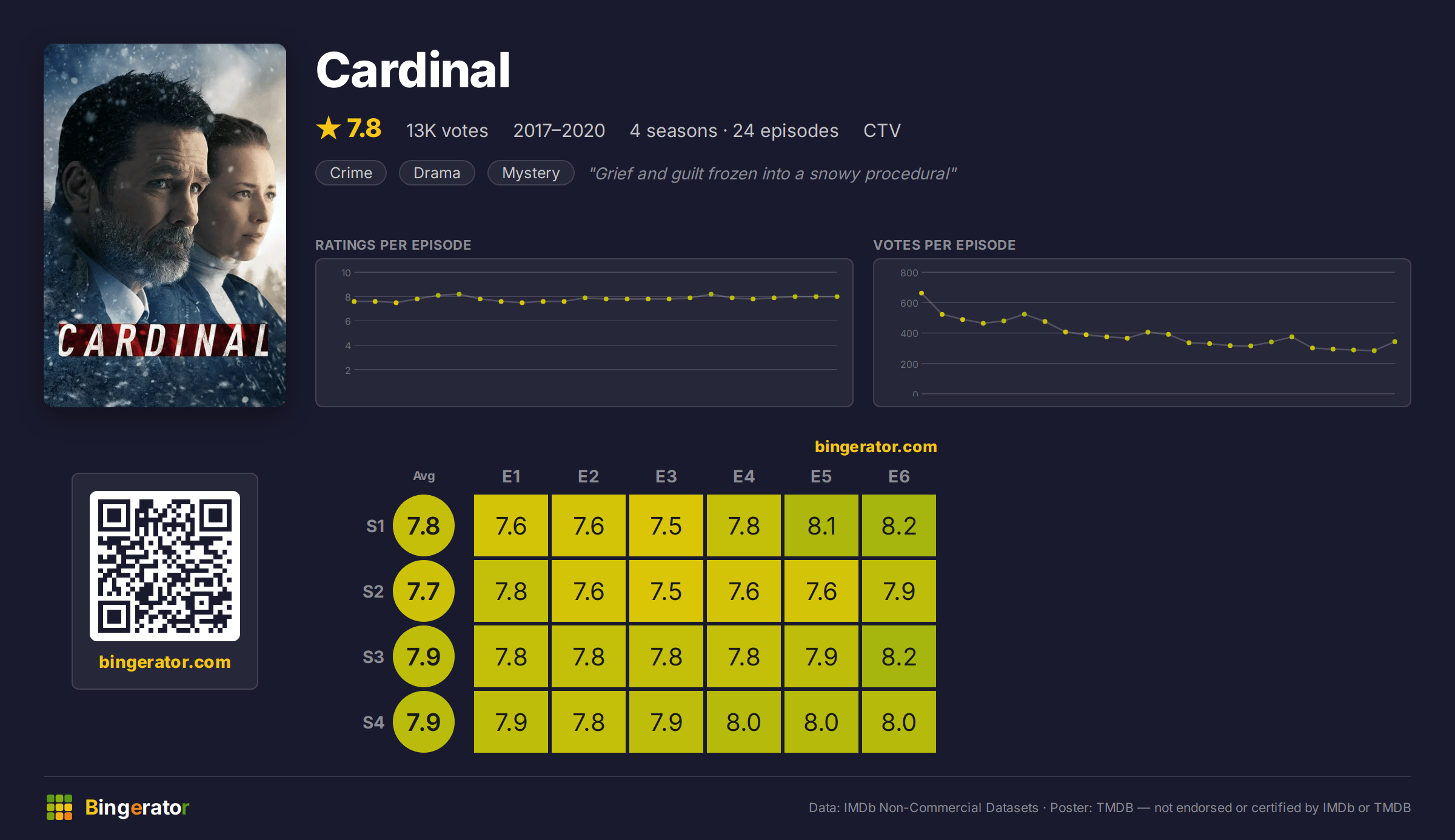The image size is (1455, 840).
Task: Open bingerator.com link under QR code
Action: pyautogui.click(x=165, y=662)
